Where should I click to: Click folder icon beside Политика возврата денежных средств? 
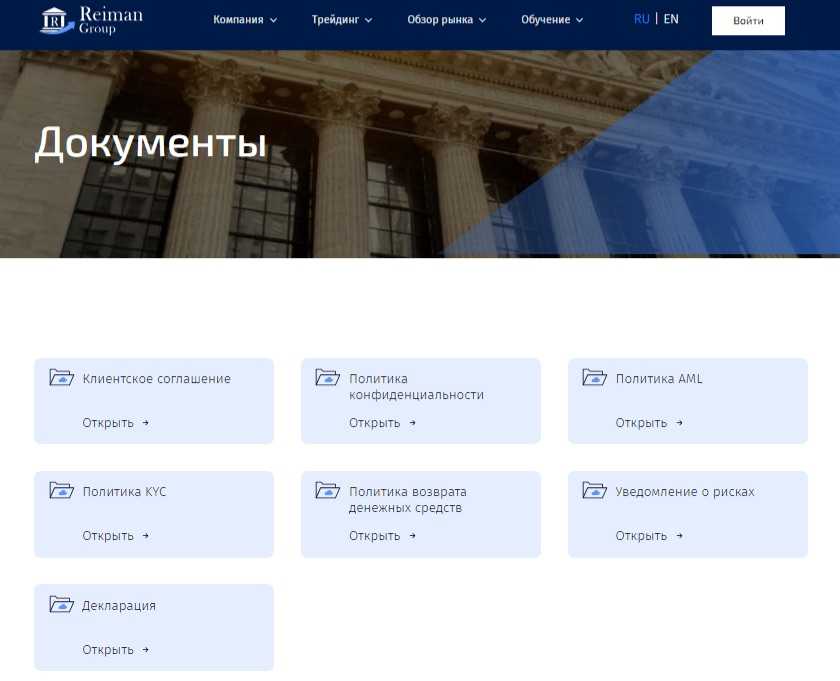328,491
